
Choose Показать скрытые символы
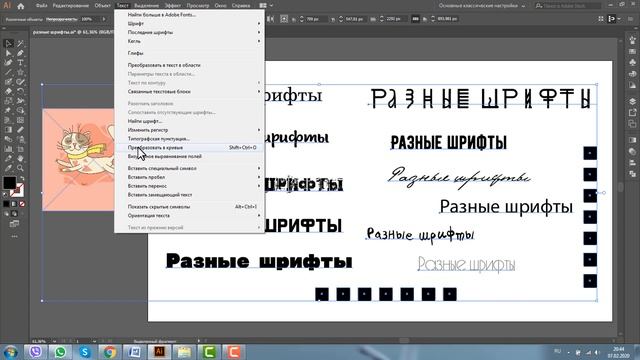click(x=189, y=207)
